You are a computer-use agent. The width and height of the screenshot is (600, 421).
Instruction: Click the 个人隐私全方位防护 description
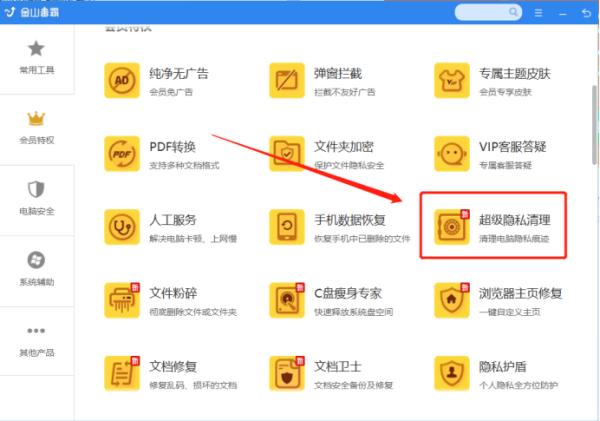[x=518, y=385]
